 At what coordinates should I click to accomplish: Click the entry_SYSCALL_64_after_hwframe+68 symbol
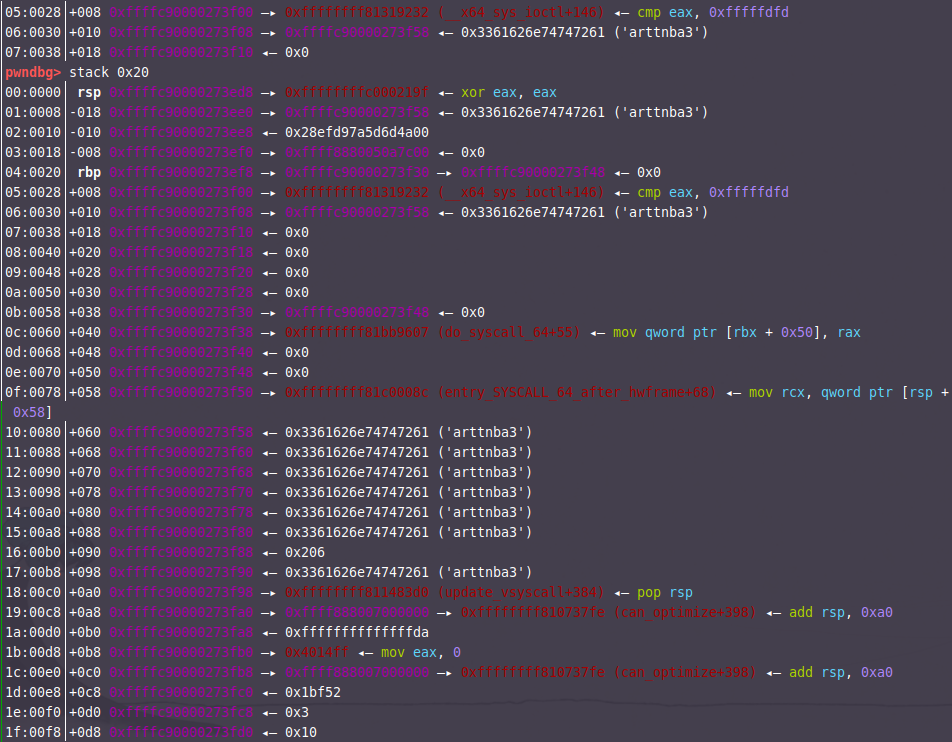coord(576,392)
